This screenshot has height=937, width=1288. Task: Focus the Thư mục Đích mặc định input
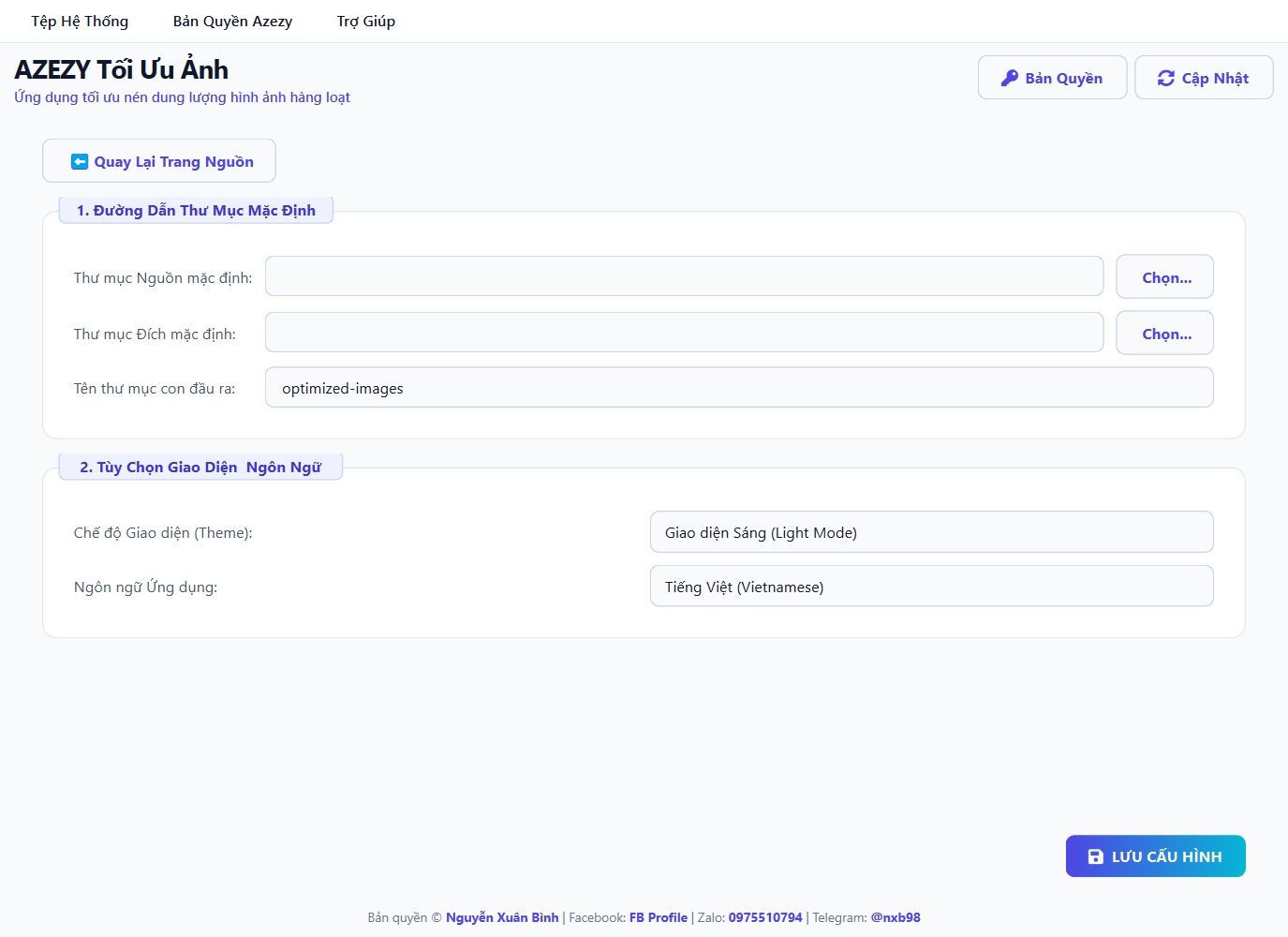[x=684, y=333]
